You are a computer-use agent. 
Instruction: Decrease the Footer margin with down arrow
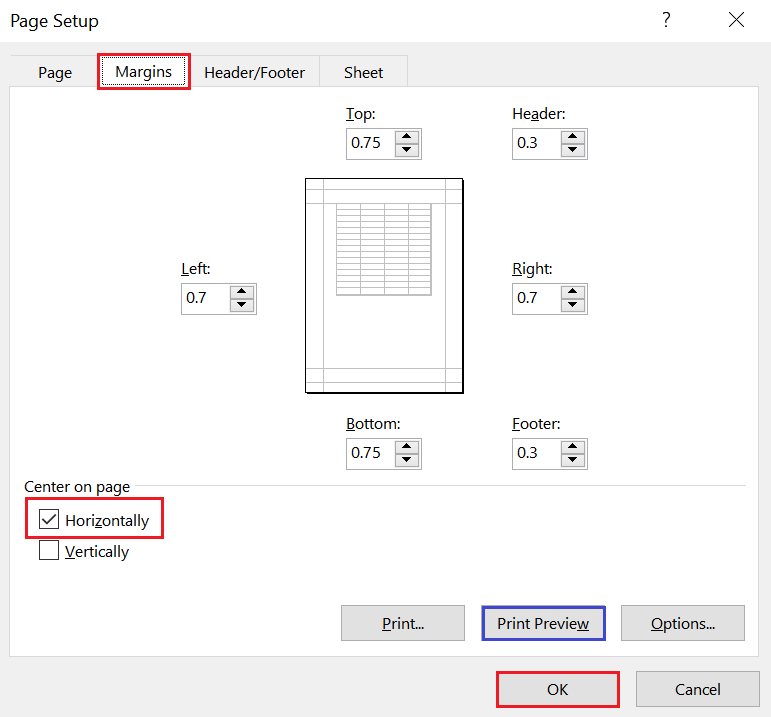(x=573, y=460)
